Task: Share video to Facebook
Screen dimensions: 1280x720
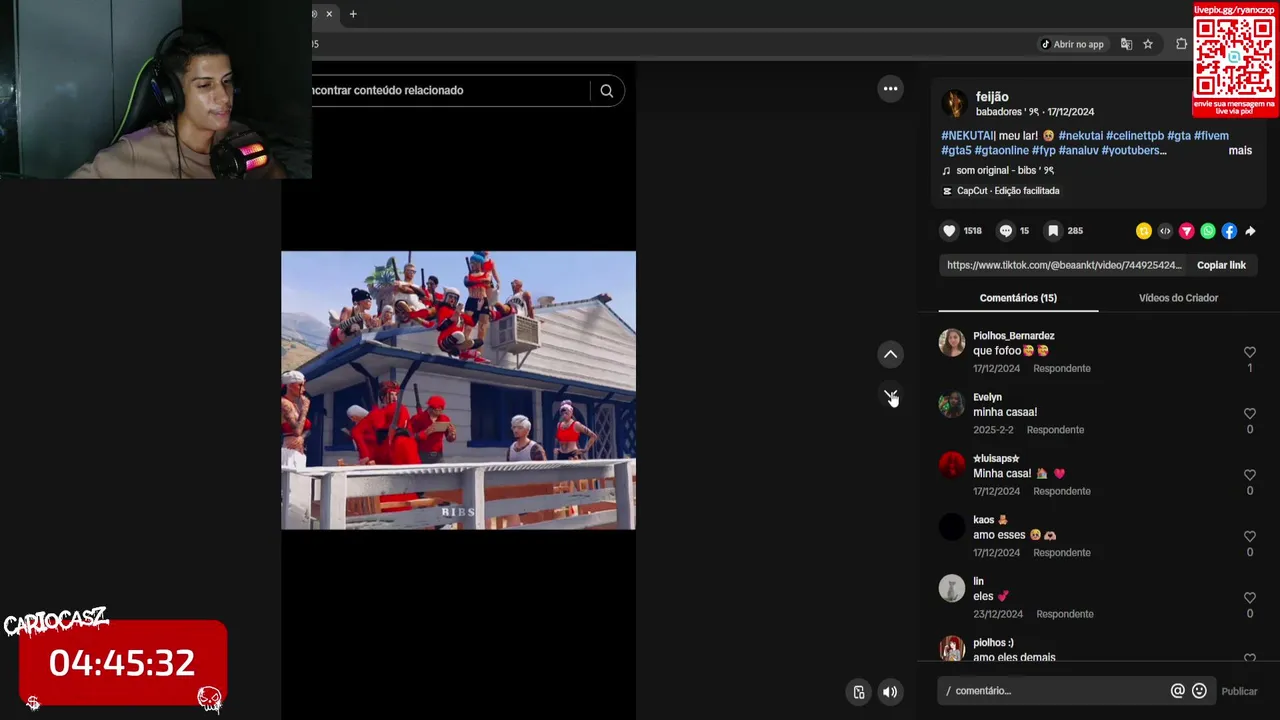Action: pos(1229,231)
